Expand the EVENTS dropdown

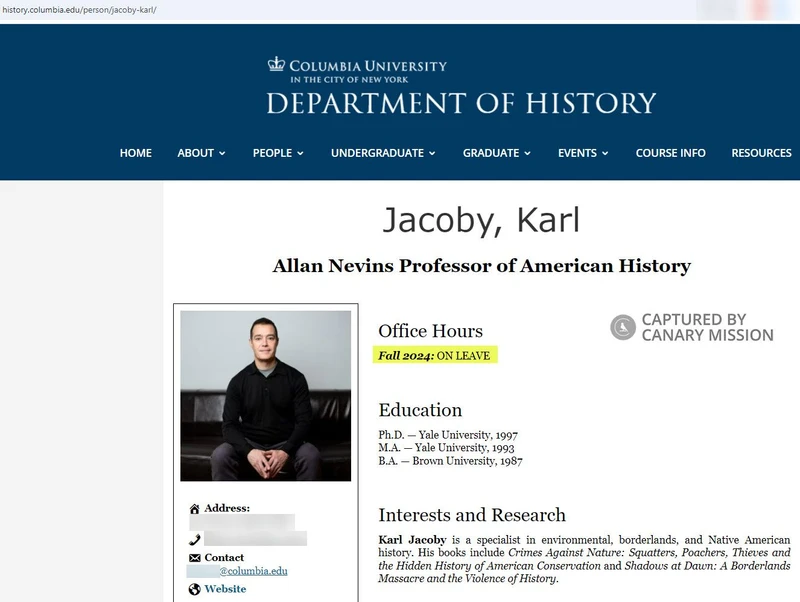click(x=583, y=153)
